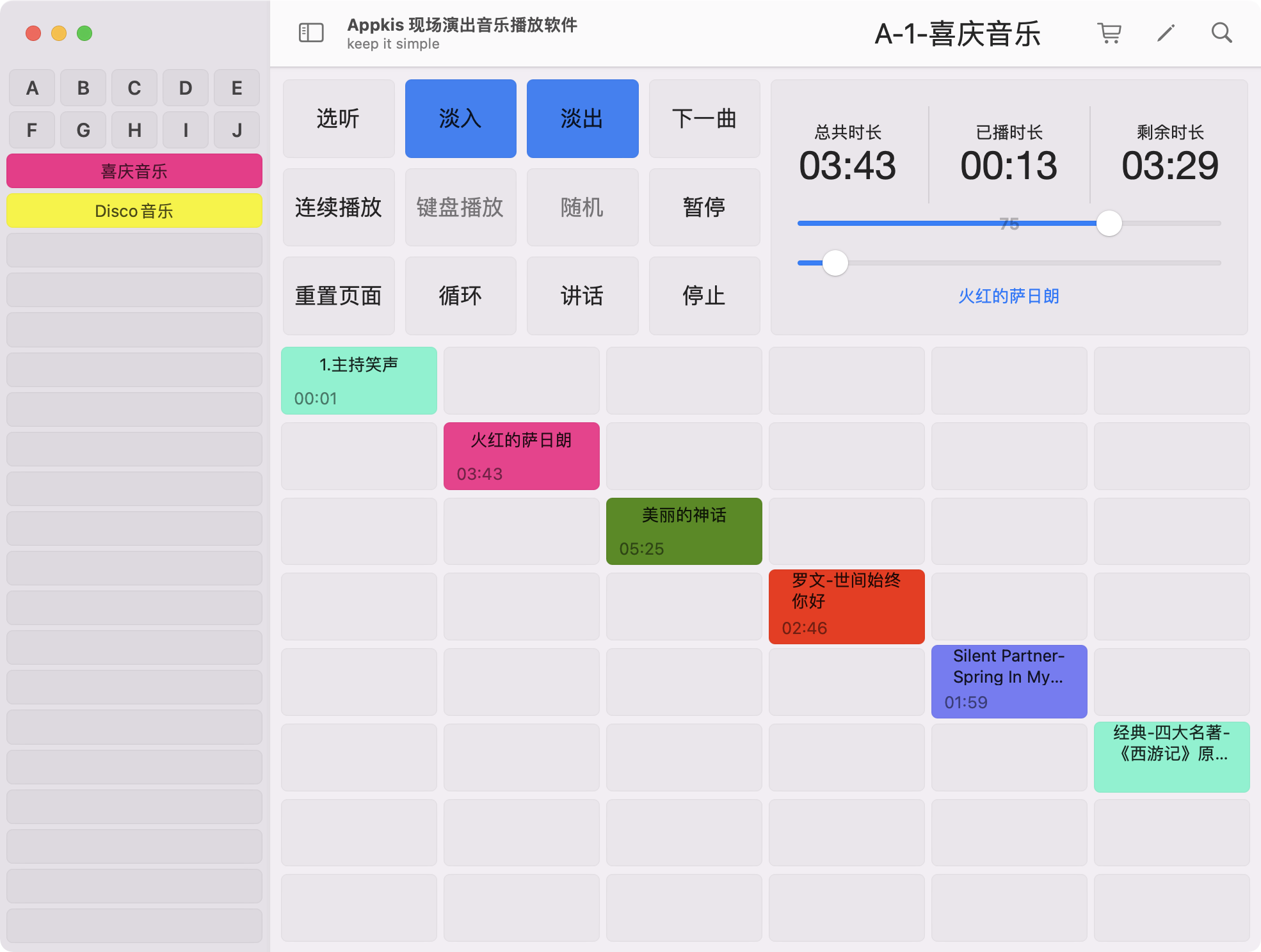
Task: Open the Disco音乐 playlist page
Action: [x=134, y=210]
